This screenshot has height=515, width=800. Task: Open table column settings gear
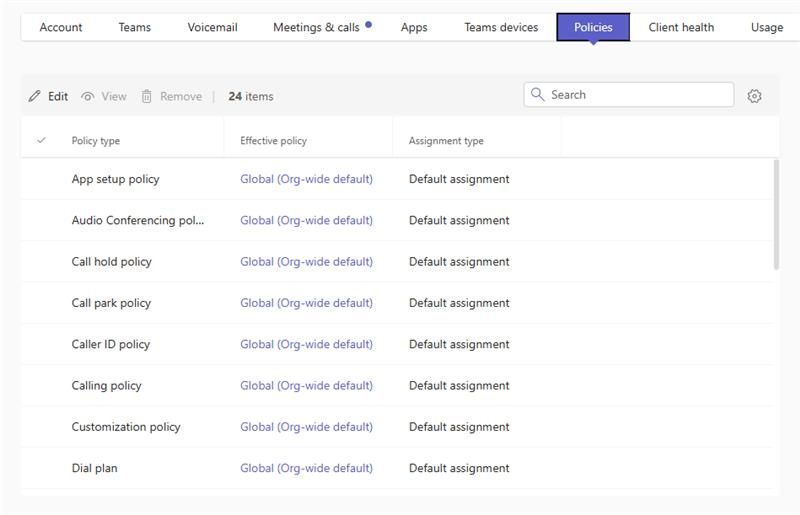[755, 96]
